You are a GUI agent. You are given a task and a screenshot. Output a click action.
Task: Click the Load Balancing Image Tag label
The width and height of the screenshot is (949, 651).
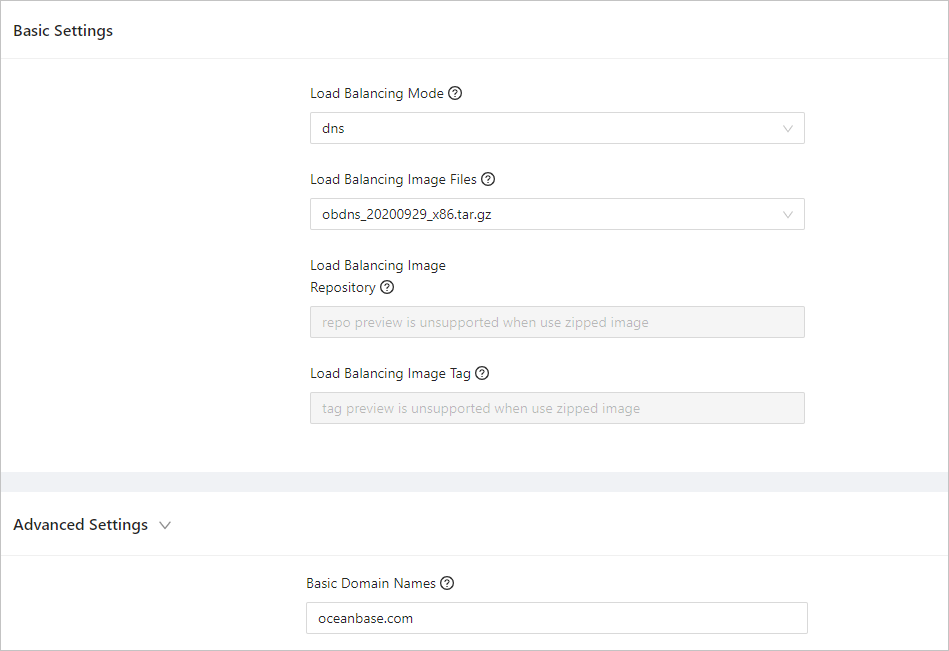[x=390, y=374]
